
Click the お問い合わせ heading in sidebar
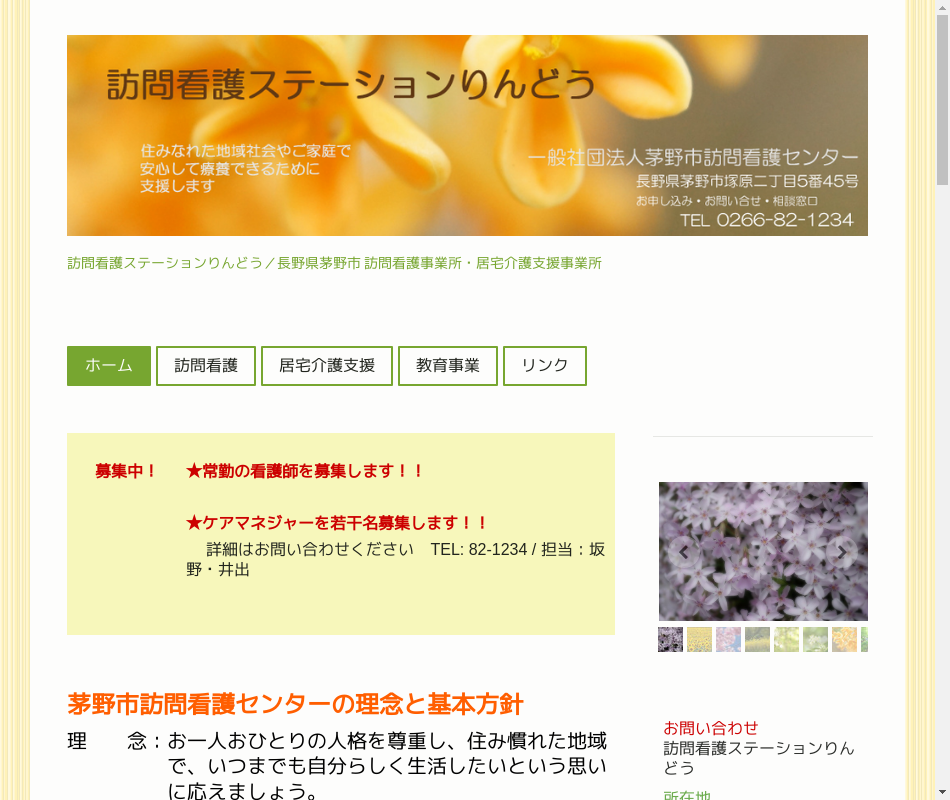711,728
